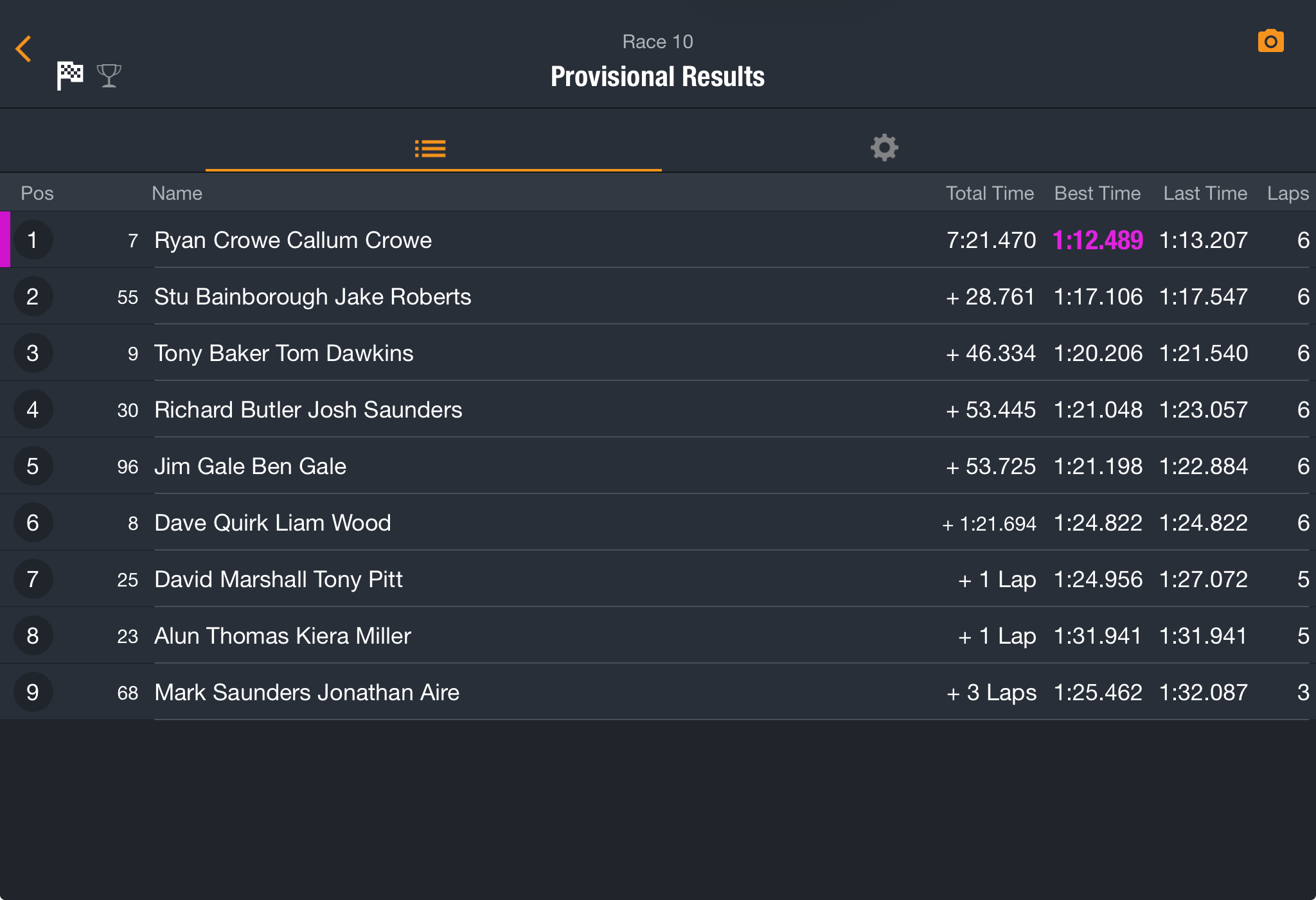This screenshot has height=900, width=1316.
Task: Open the trophy standings icon
Action: coord(109,76)
